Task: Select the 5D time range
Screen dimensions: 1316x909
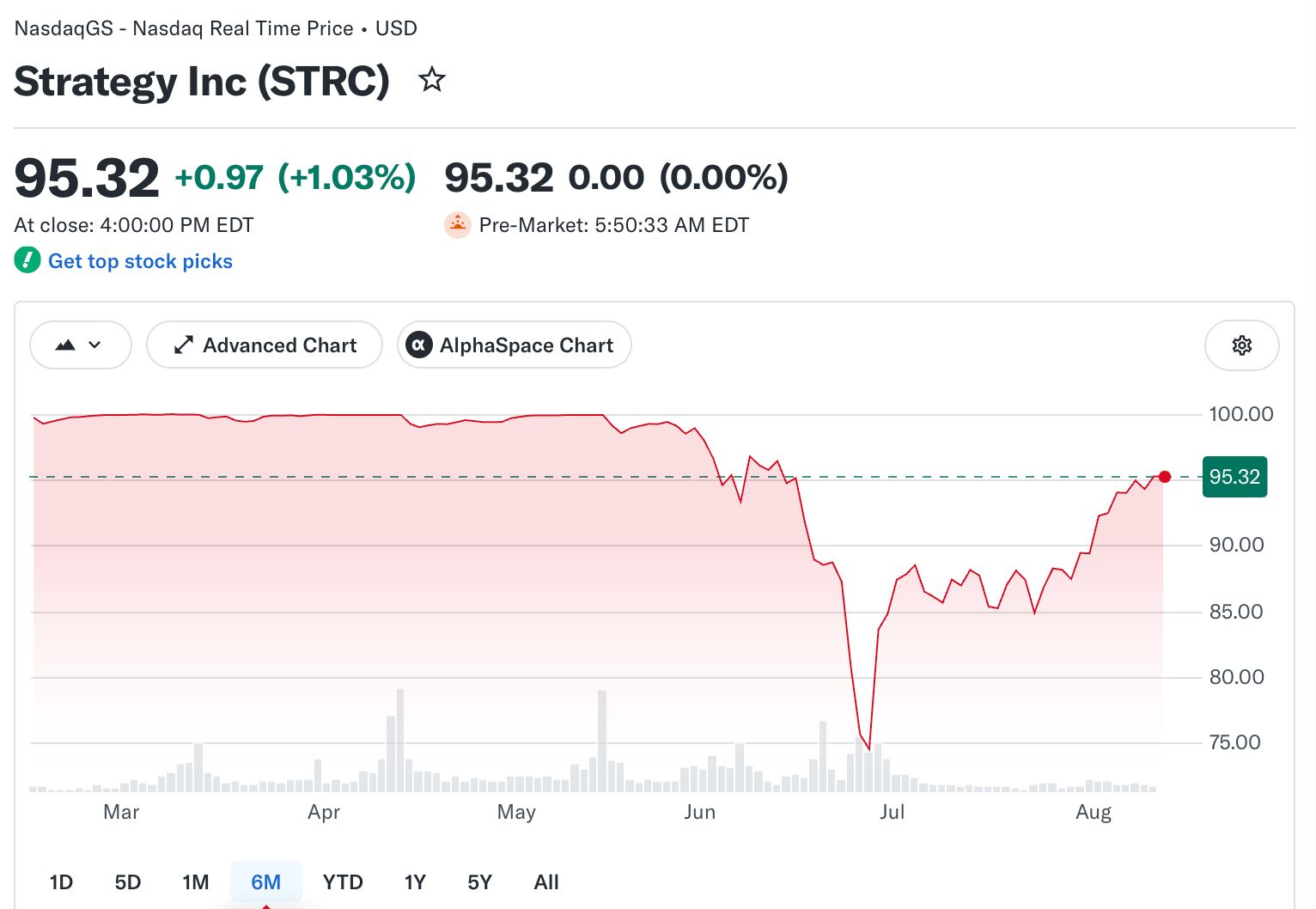Action: coord(128,882)
